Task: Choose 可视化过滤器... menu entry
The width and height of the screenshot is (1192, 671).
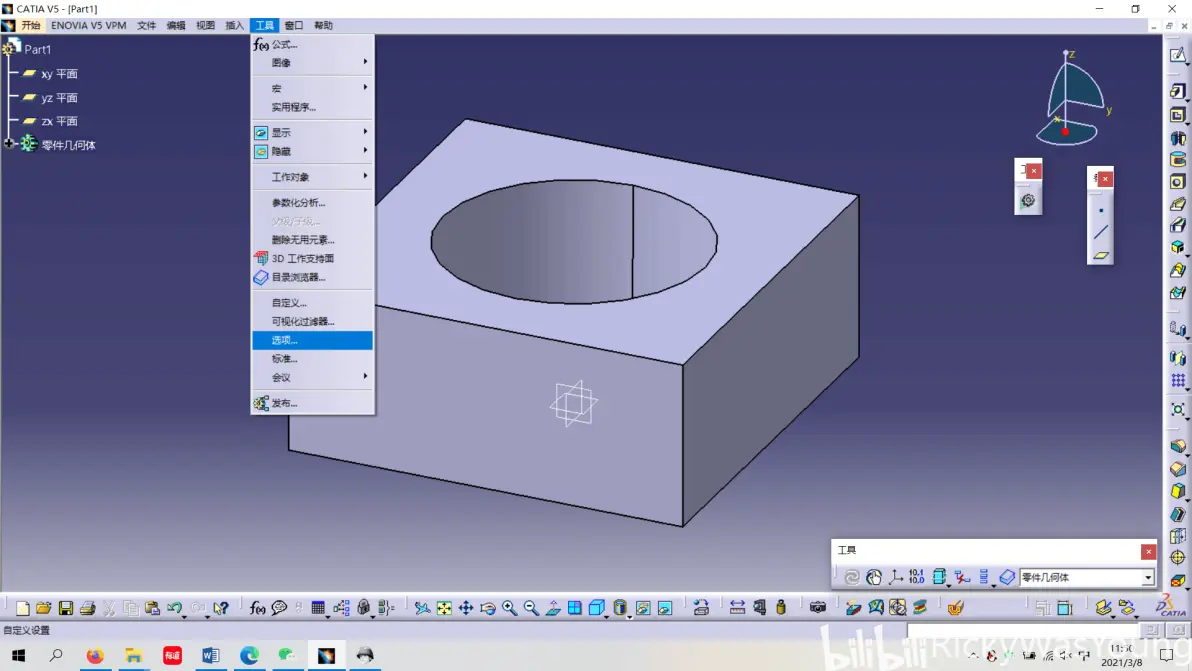Action: tap(312, 321)
